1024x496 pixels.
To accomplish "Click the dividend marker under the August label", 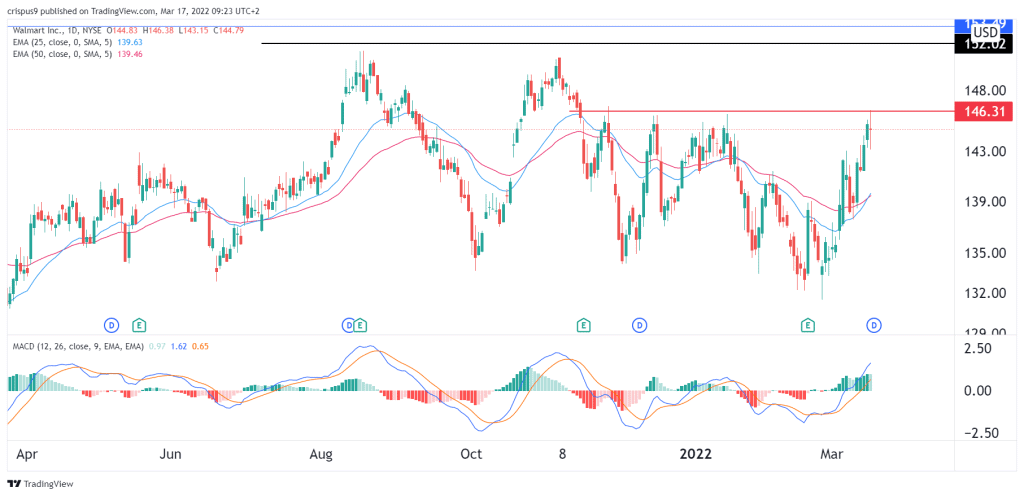I will pos(349,324).
